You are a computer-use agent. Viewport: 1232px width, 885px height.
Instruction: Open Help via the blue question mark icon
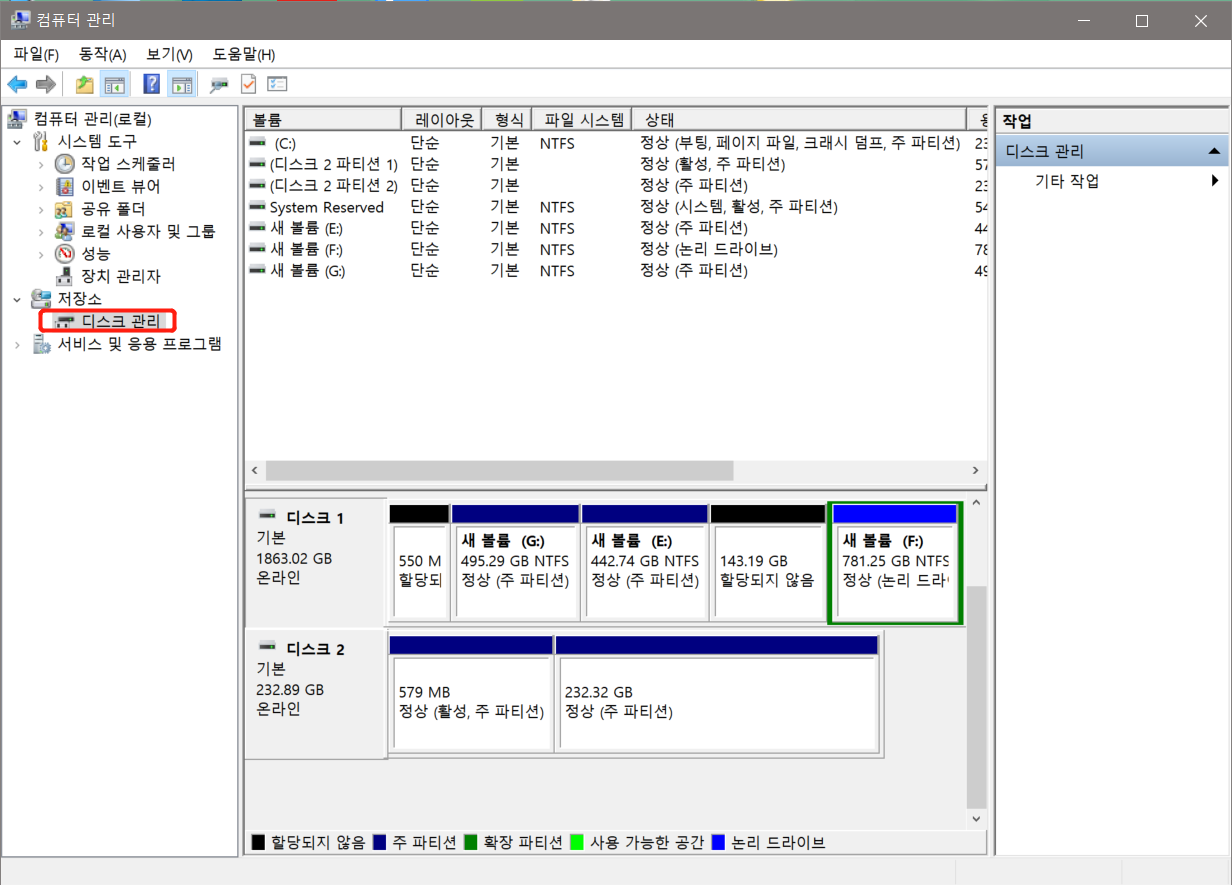tap(151, 83)
